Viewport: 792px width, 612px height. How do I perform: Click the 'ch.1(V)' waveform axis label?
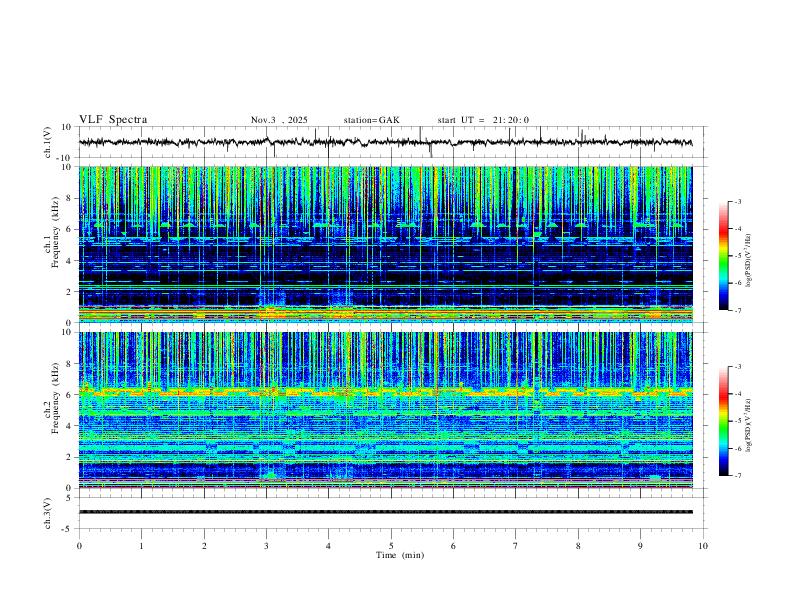(47, 142)
